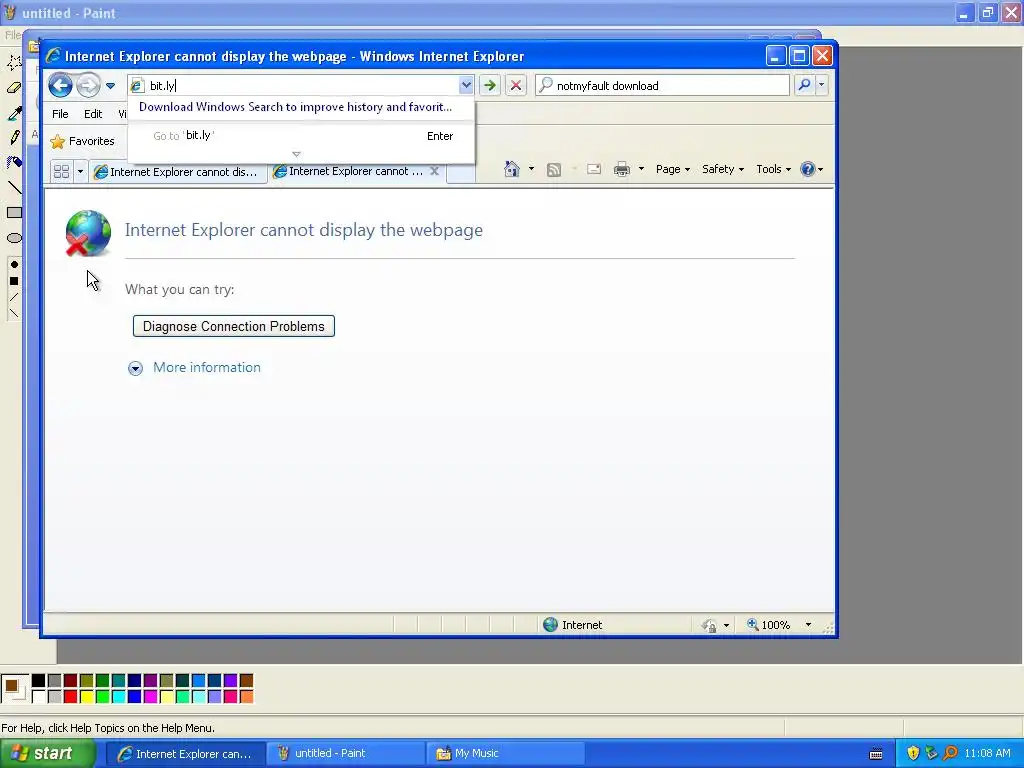The width and height of the screenshot is (1024, 768).
Task: Click the globe error icon on the page
Action: [x=88, y=233]
